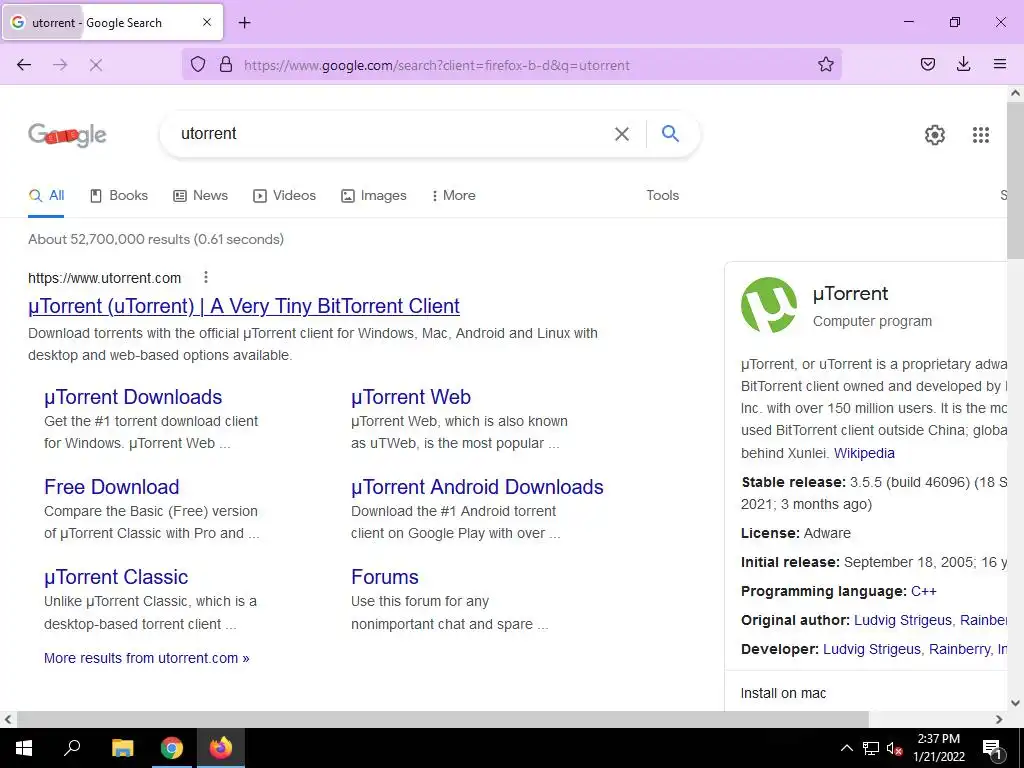Screen dimensions: 1024x768
Task: Switch to the Videos results tab
Action: 284,195
